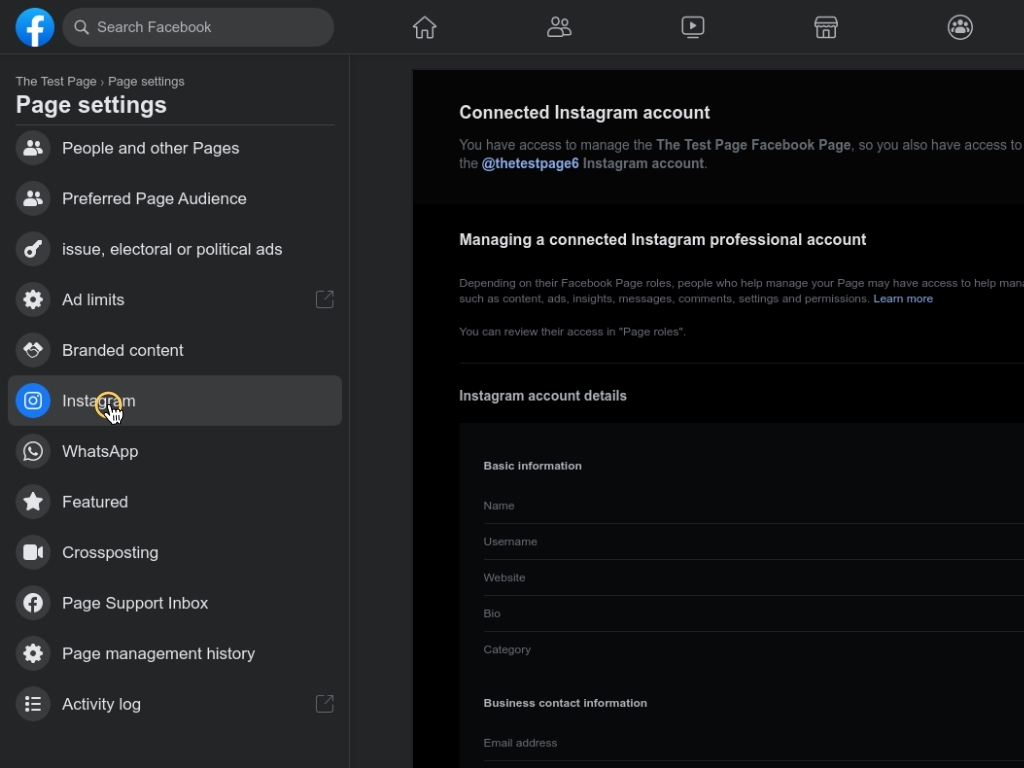Click the guitar icon for political ads
The width and height of the screenshot is (1024, 768).
pos(33,249)
